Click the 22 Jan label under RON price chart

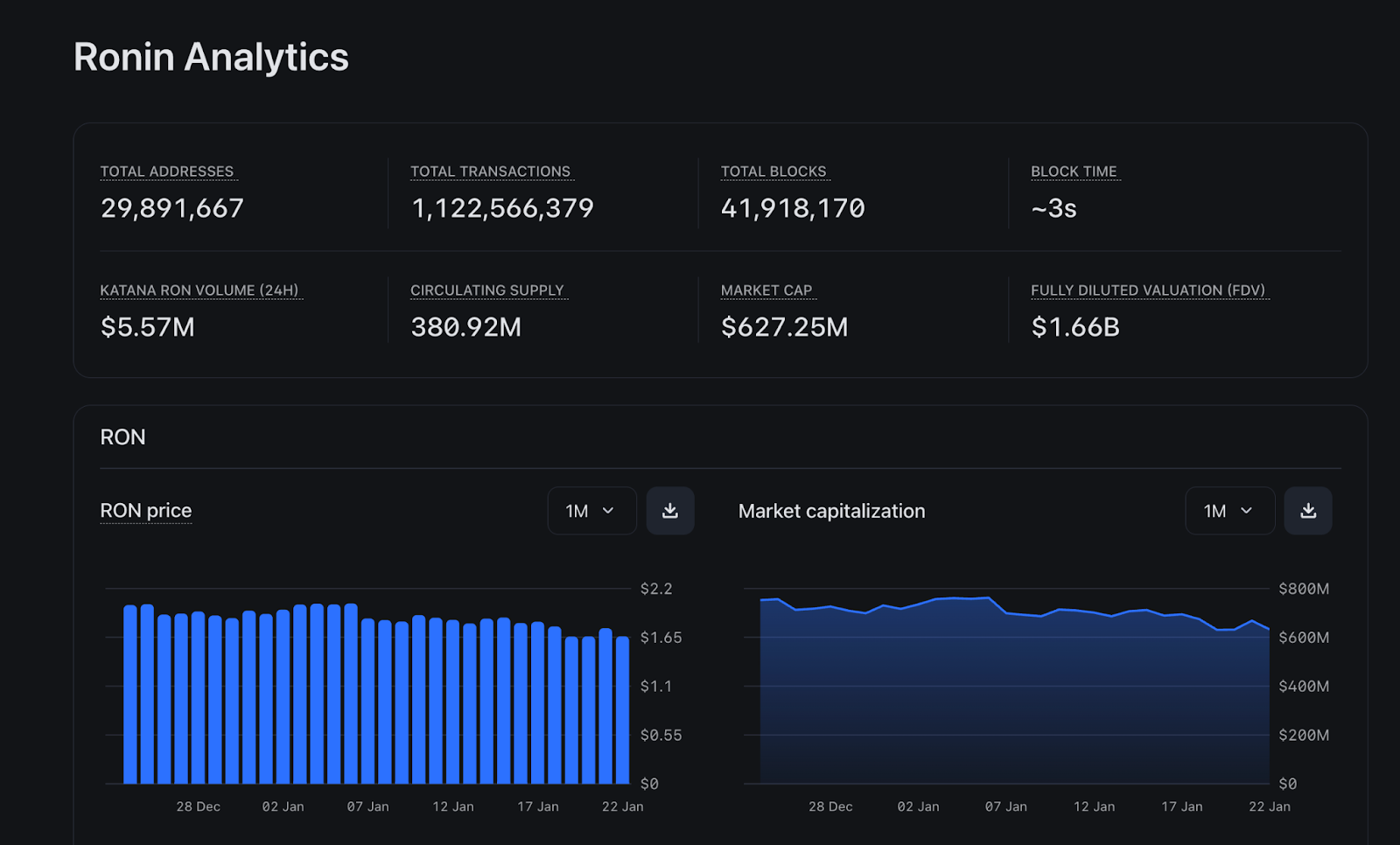click(x=623, y=807)
